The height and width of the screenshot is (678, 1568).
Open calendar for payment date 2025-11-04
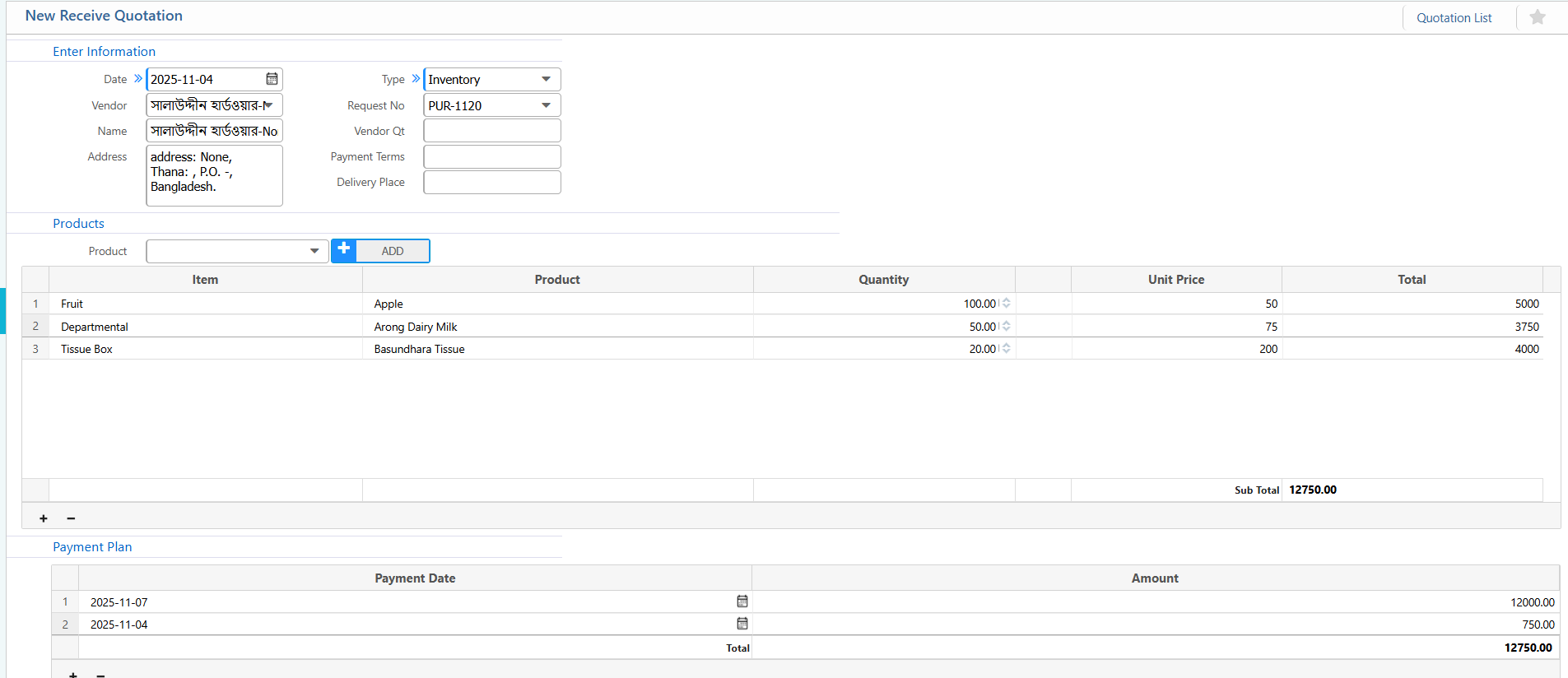742,624
